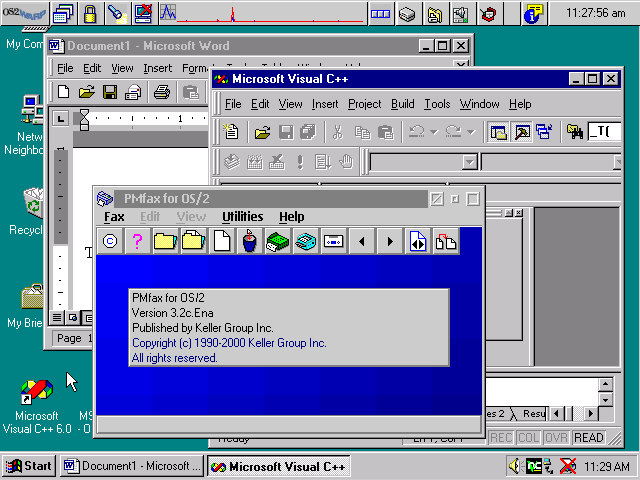Image resolution: width=640 pixels, height=480 pixels.
Task: Click the flashlight find icon on WarpCenter
Action: (x=117, y=13)
